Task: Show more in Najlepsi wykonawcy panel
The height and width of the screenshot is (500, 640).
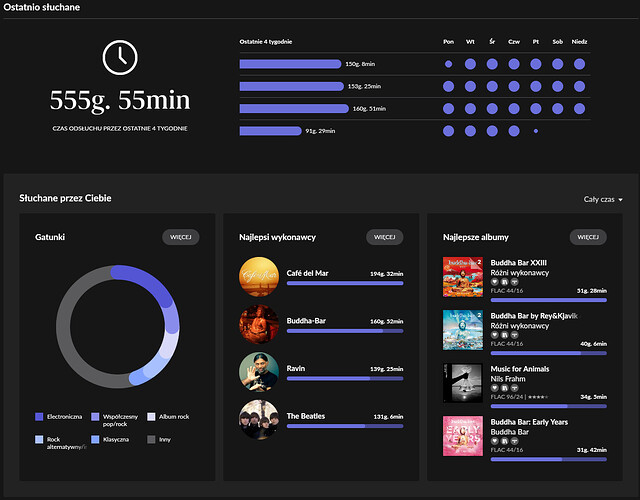Action: pyautogui.click(x=385, y=237)
